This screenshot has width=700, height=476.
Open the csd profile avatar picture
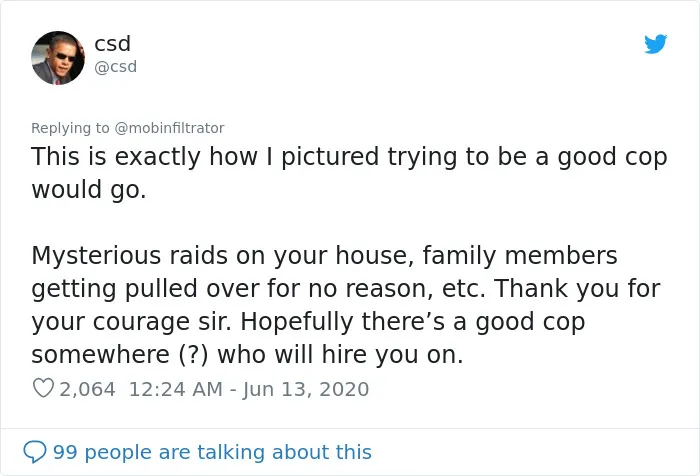58,58
